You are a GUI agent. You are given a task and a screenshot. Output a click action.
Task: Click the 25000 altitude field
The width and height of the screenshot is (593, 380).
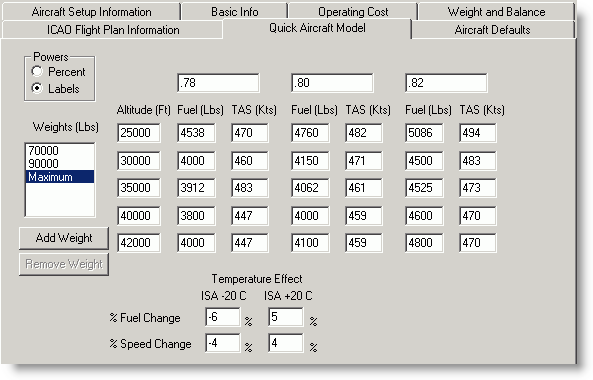(x=138, y=133)
